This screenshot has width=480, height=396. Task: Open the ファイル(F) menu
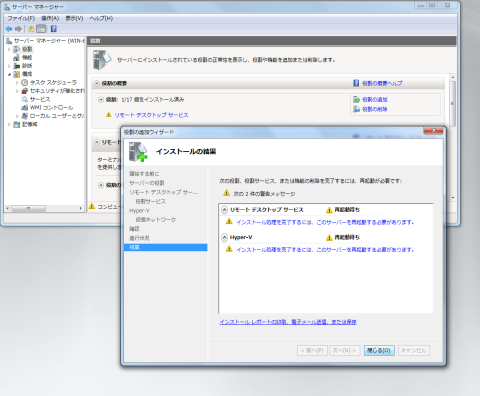pyautogui.click(x=21, y=18)
